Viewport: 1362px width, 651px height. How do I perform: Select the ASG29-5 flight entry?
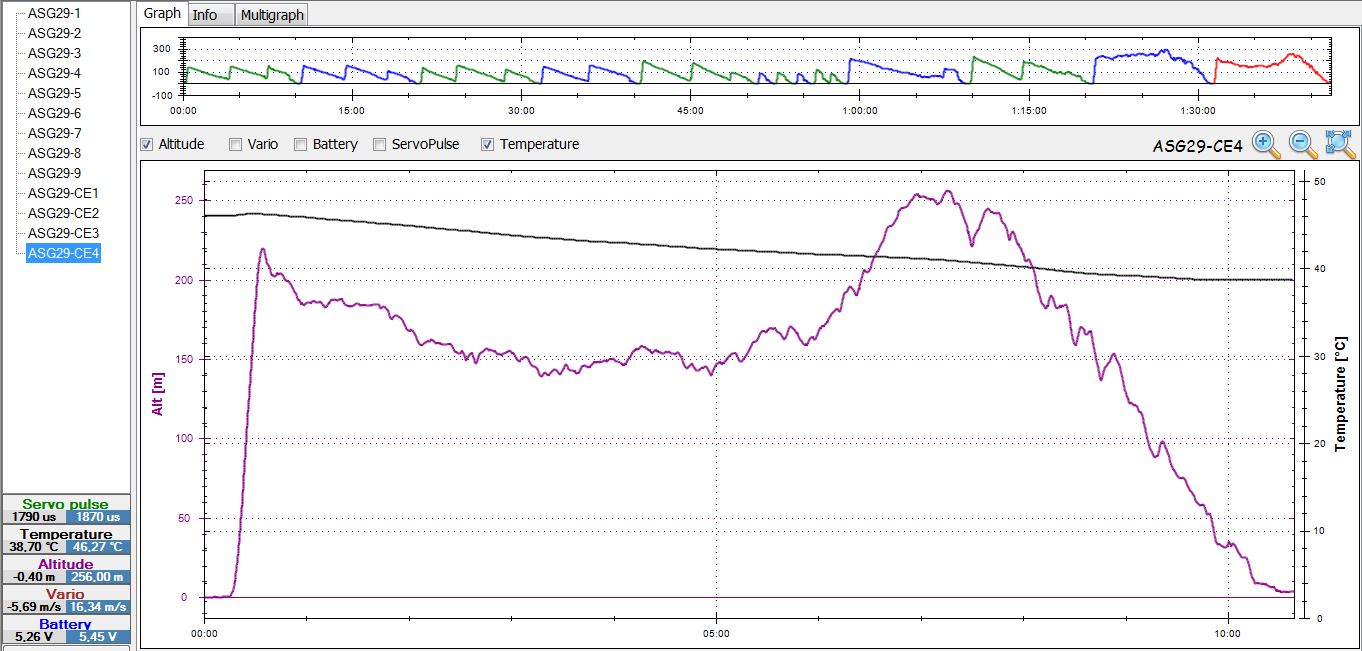(55, 93)
